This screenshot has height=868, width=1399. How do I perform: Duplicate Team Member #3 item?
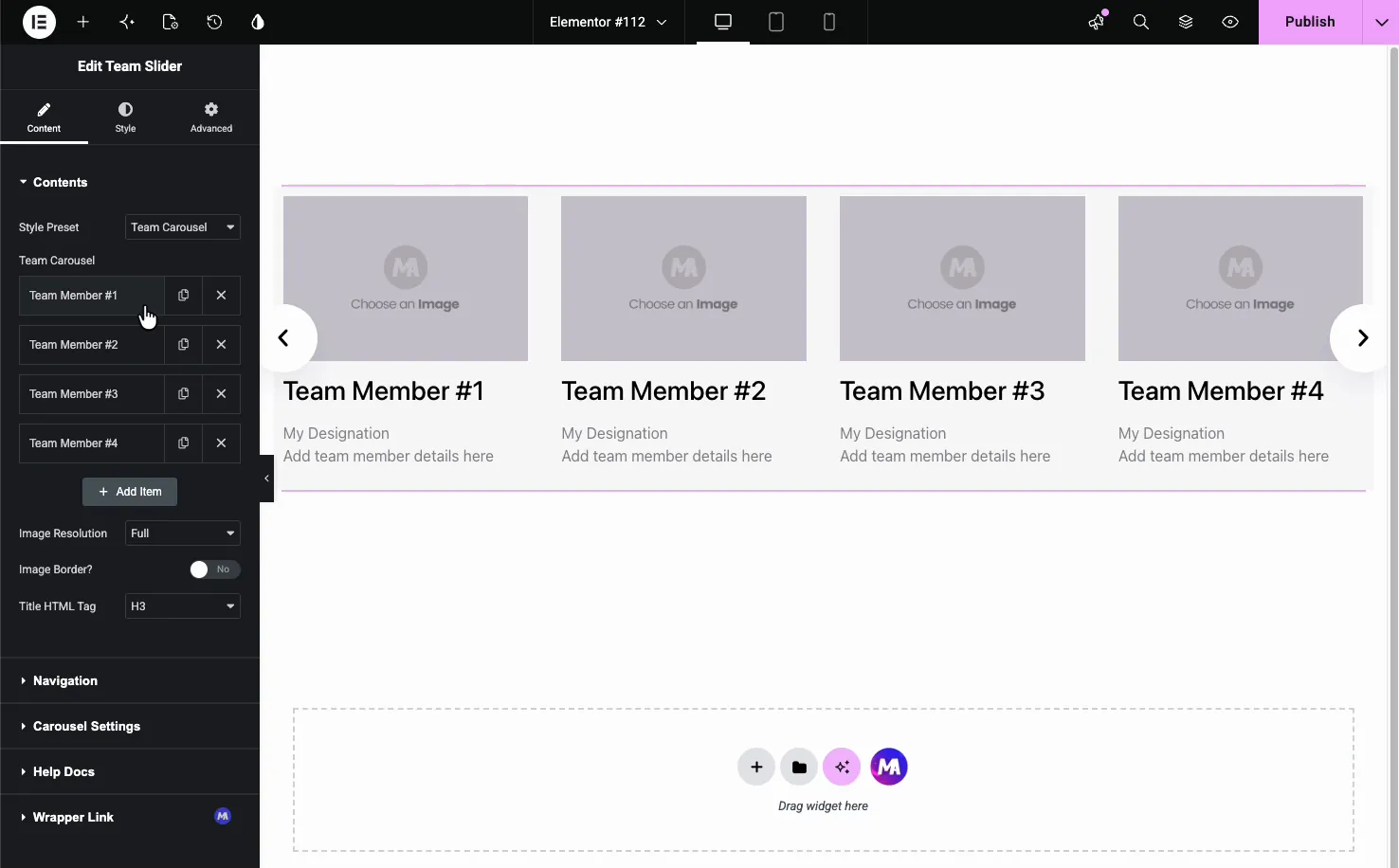click(x=183, y=394)
